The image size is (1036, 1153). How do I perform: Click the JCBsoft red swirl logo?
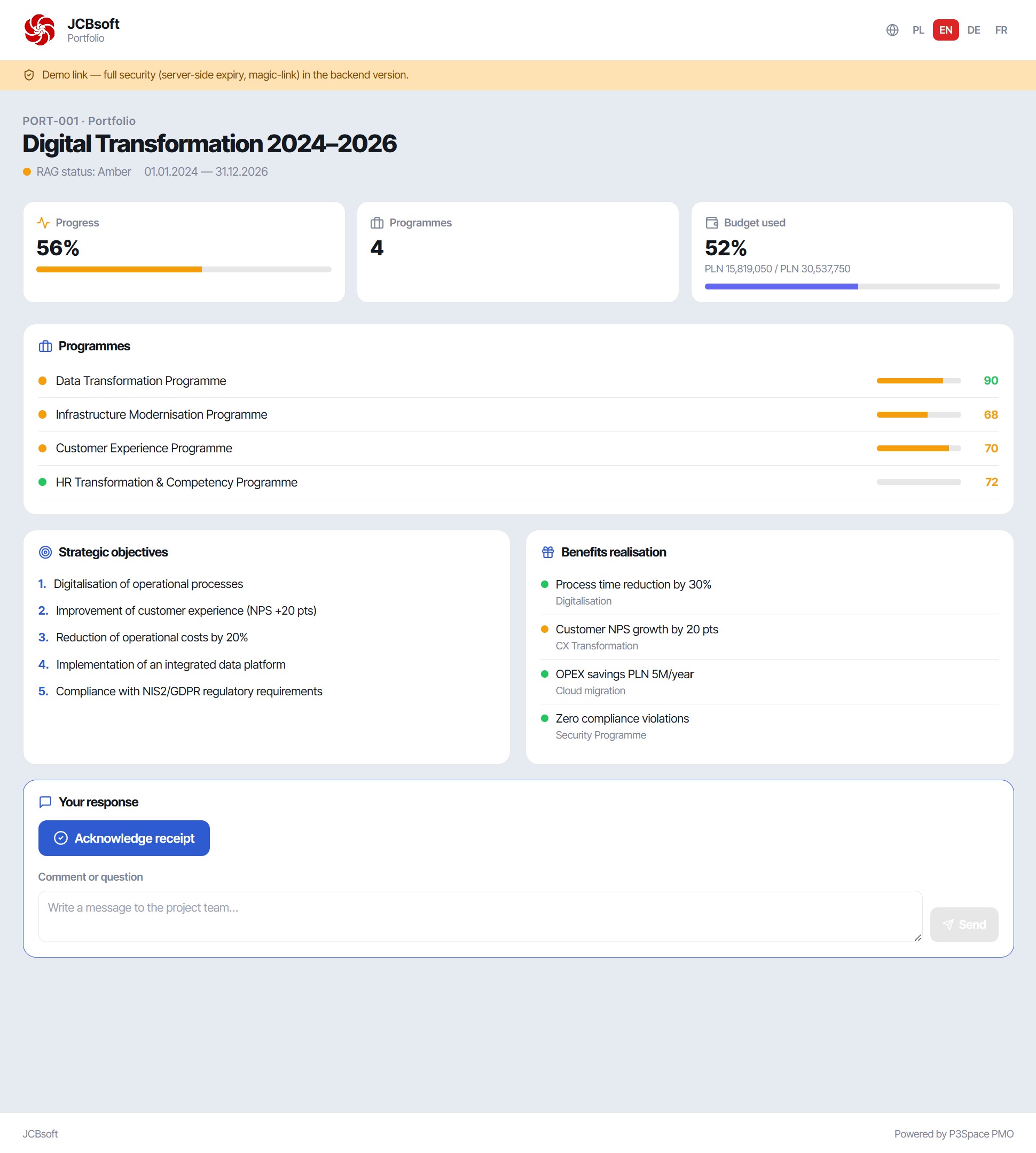tap(40, 29)
